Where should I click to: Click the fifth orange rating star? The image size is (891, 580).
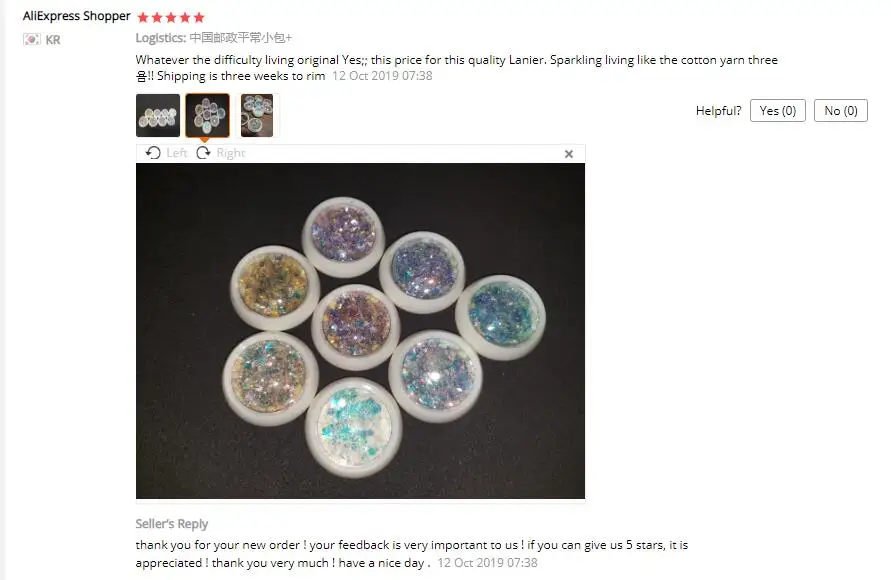tap(199, 18)
